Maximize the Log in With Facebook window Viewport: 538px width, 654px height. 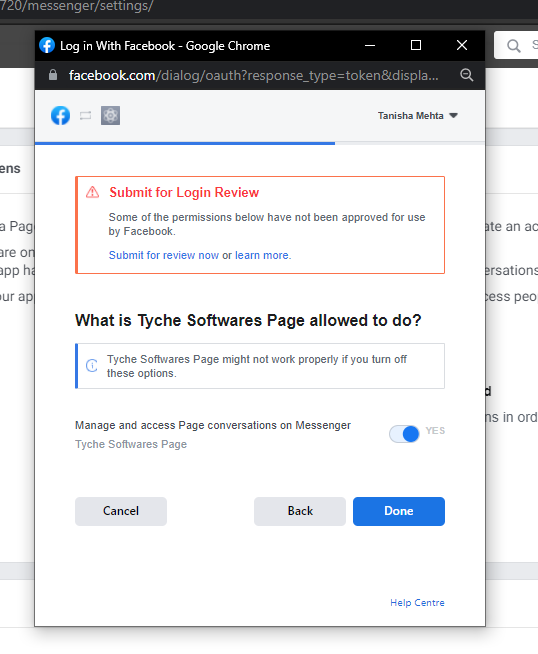416,45
